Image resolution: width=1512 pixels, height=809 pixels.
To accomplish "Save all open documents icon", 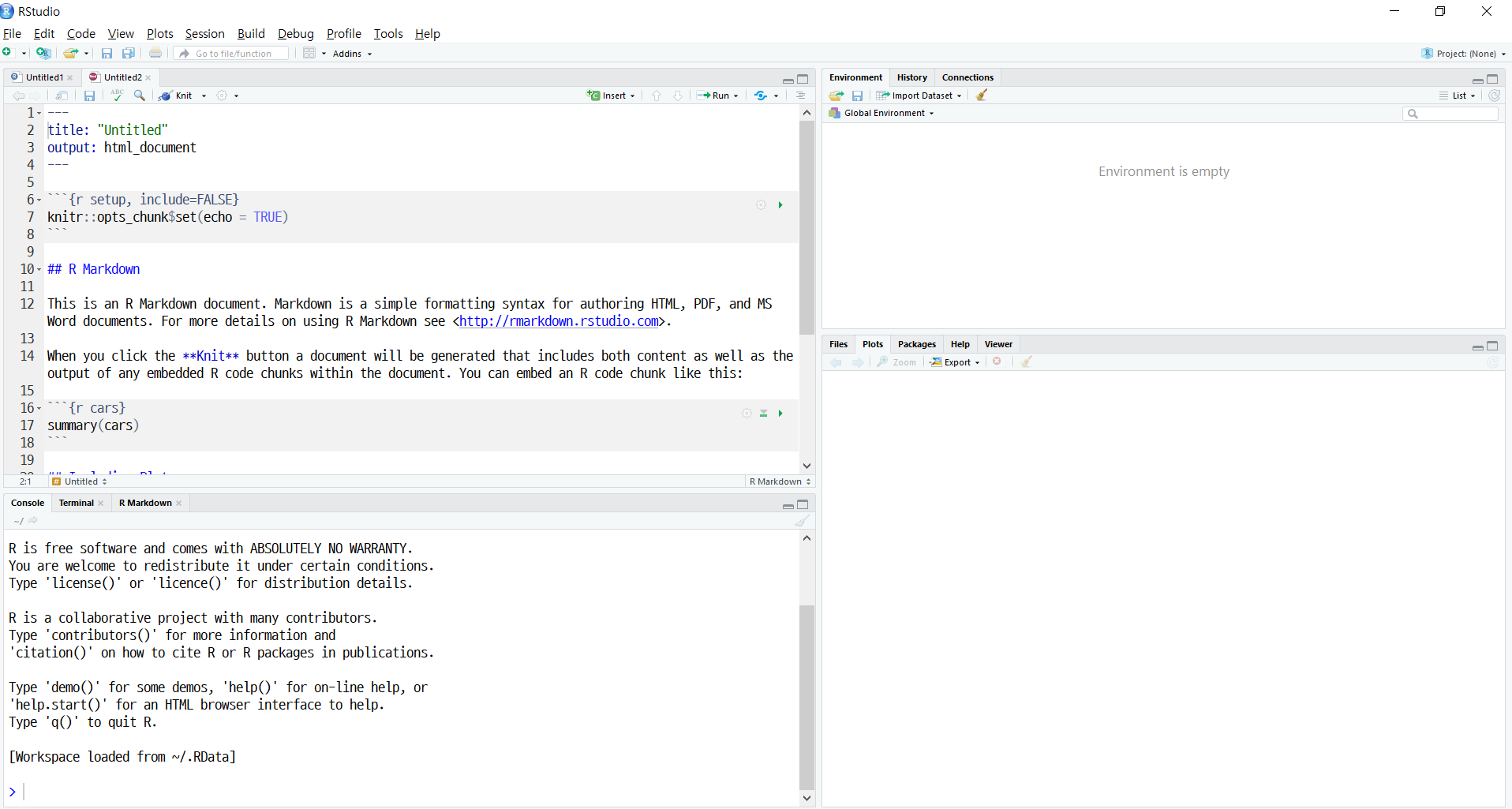I will coord(129,53).
